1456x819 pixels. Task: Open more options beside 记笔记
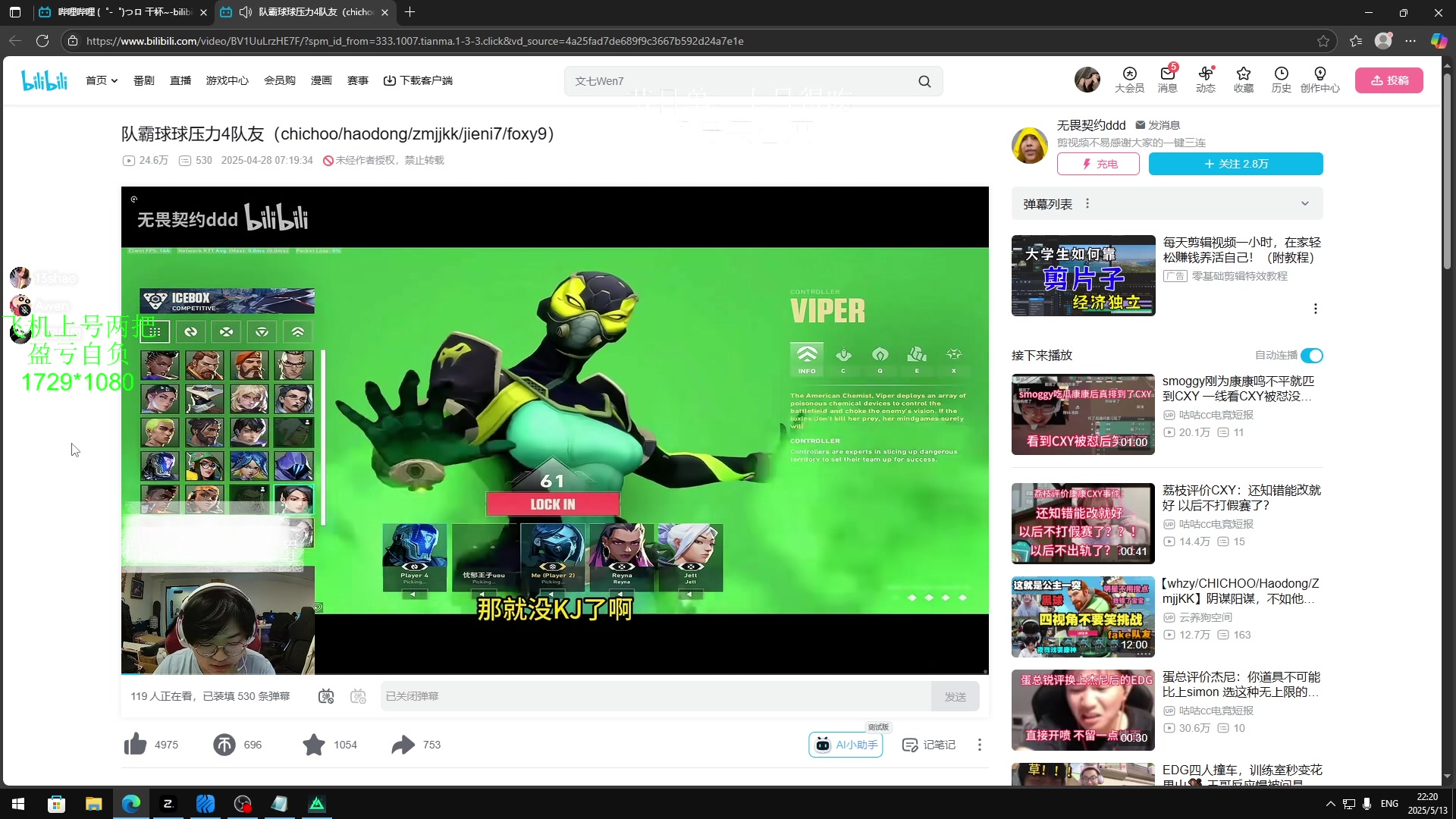(980, 745)
